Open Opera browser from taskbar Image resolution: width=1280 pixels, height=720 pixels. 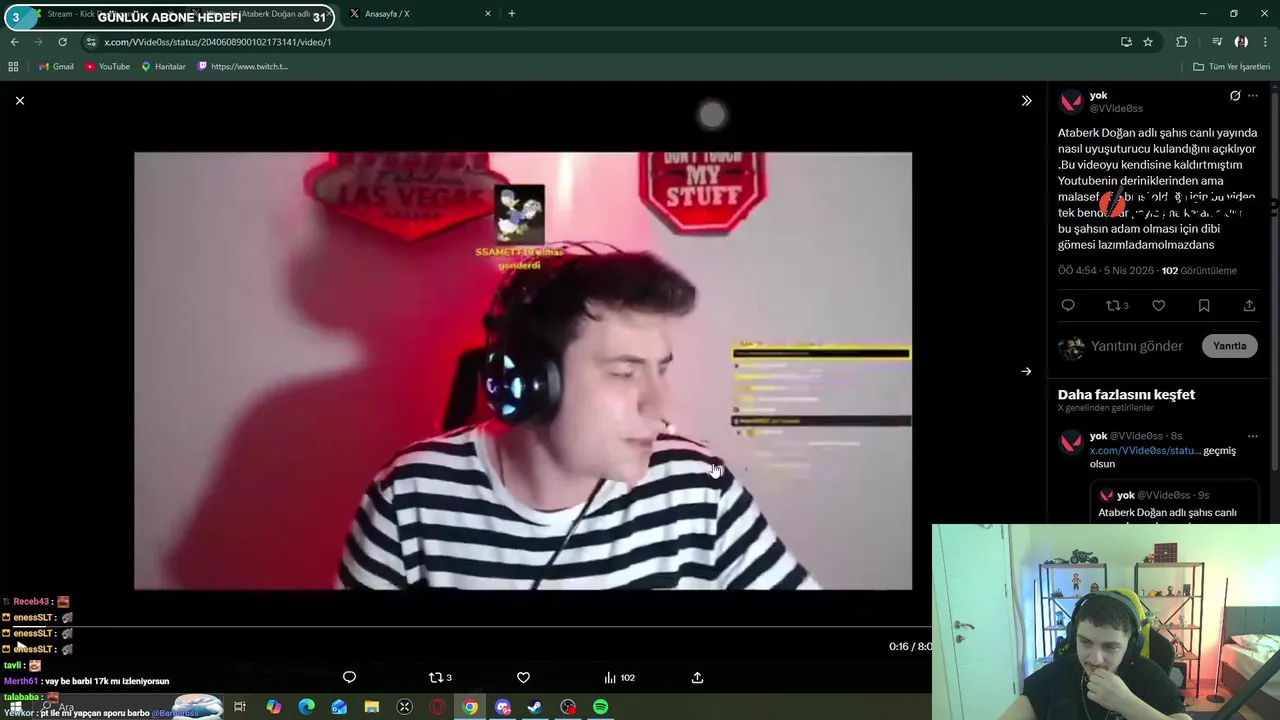[x=437, y=707]
